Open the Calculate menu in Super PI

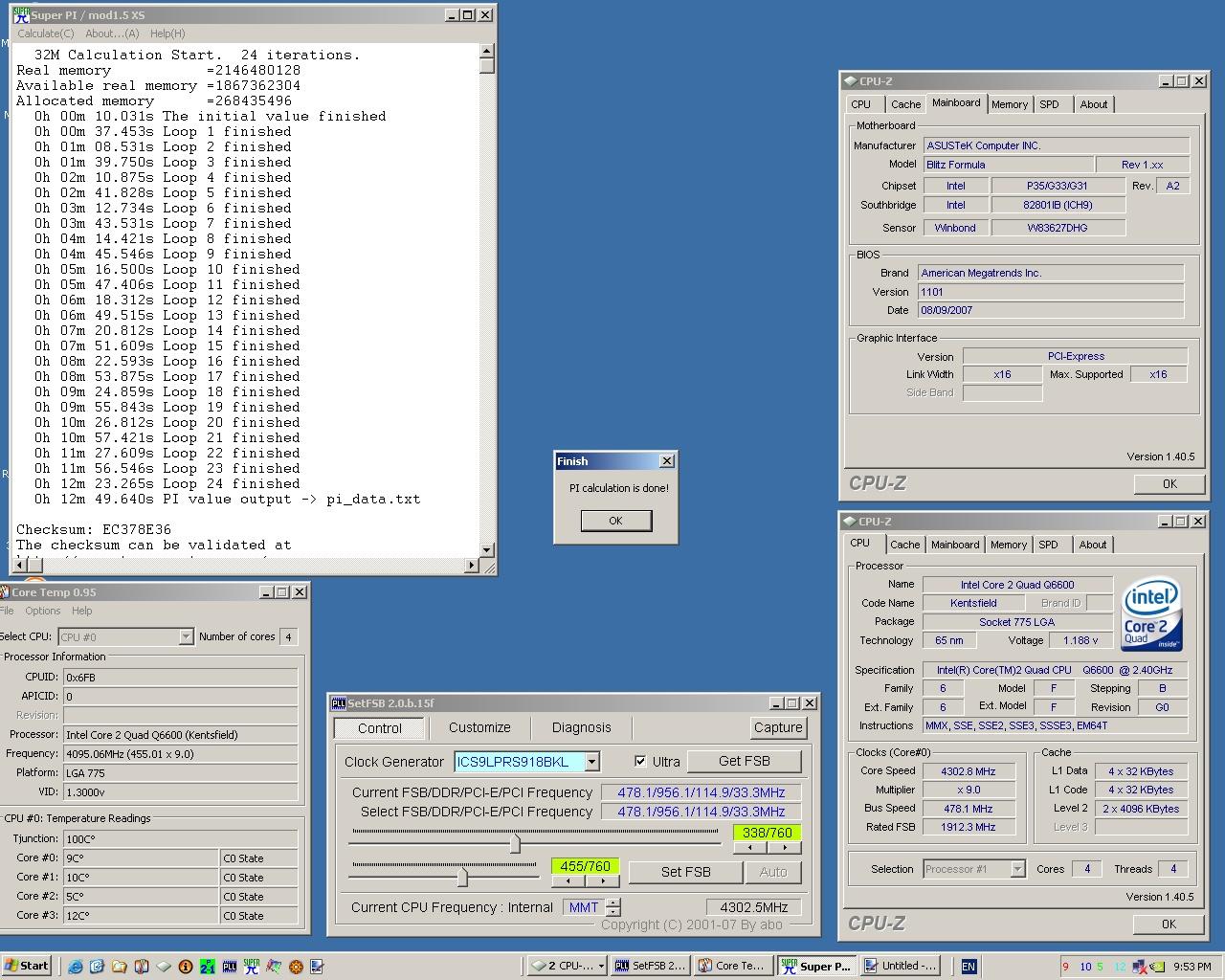pyautogui.click(x=45, y=33)
